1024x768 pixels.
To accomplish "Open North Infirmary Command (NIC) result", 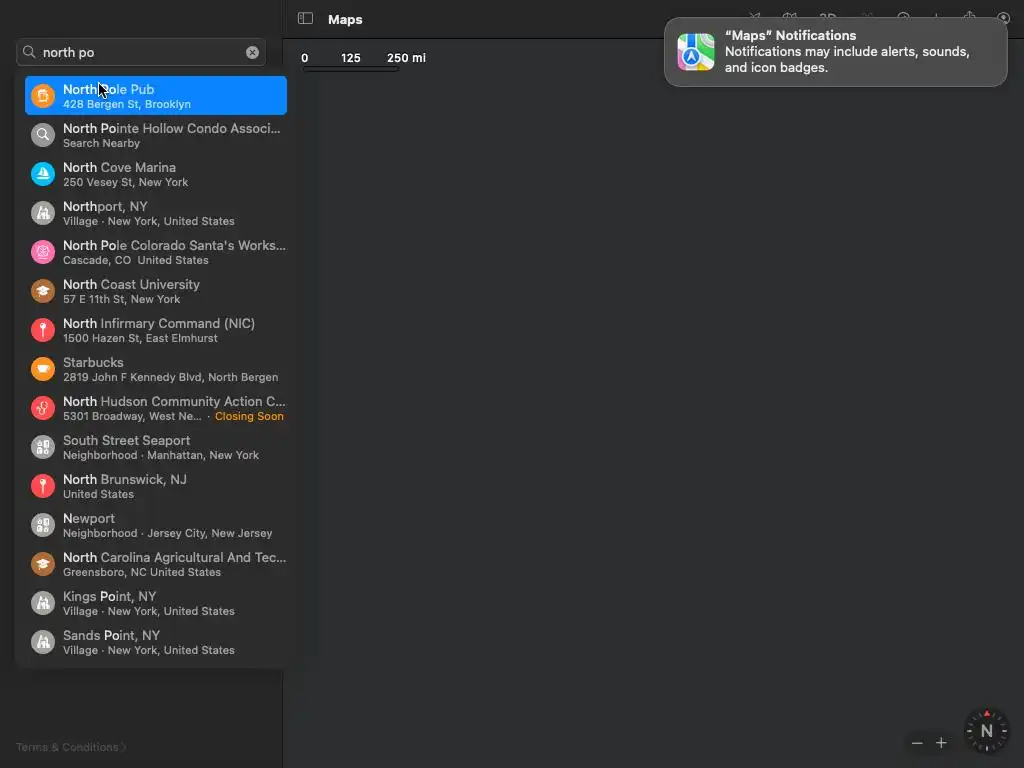I will click(x=155, y=330).
